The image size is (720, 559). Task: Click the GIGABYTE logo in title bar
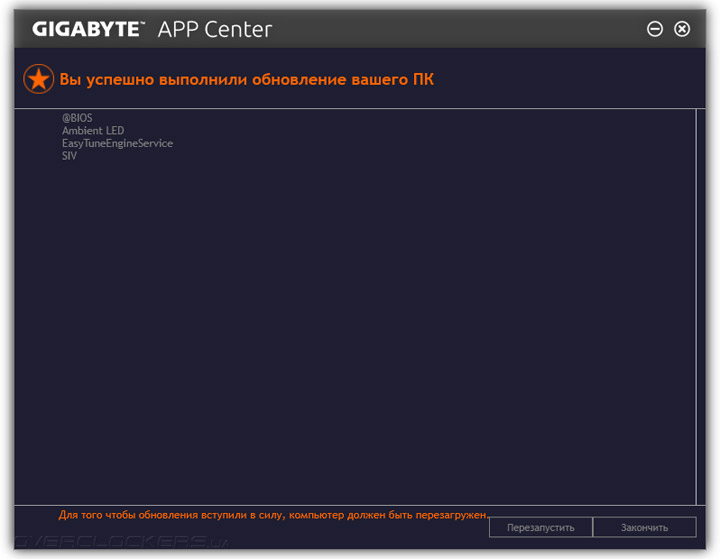[x=88, y=29]
